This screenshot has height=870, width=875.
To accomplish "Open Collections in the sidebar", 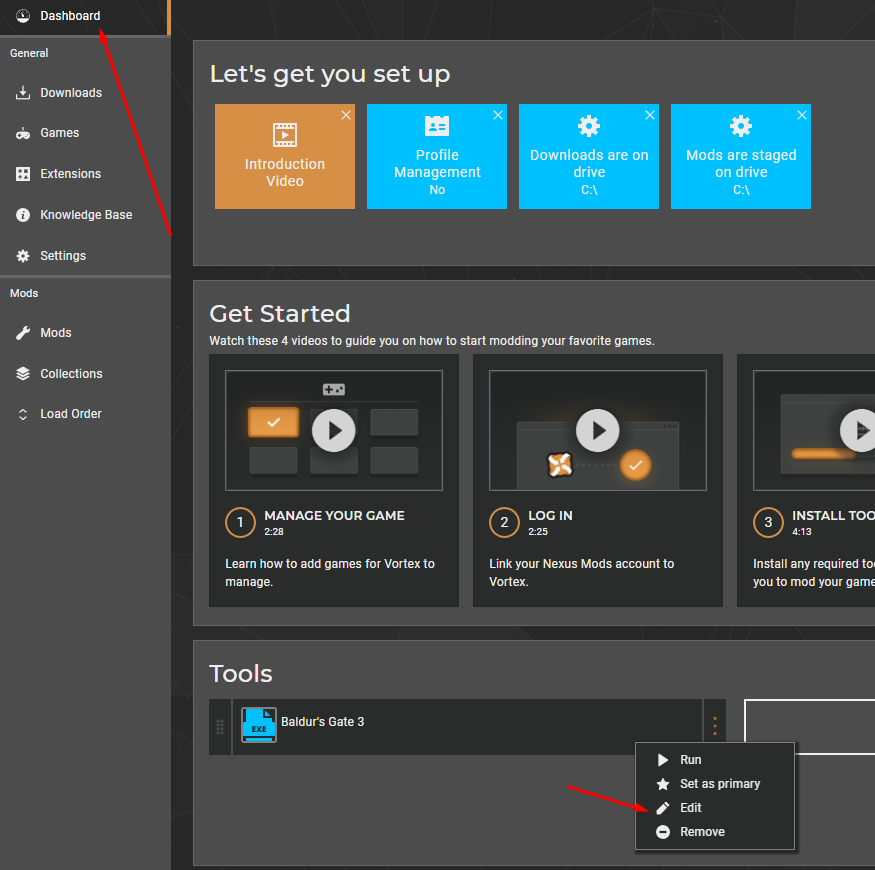I will 84,373.
